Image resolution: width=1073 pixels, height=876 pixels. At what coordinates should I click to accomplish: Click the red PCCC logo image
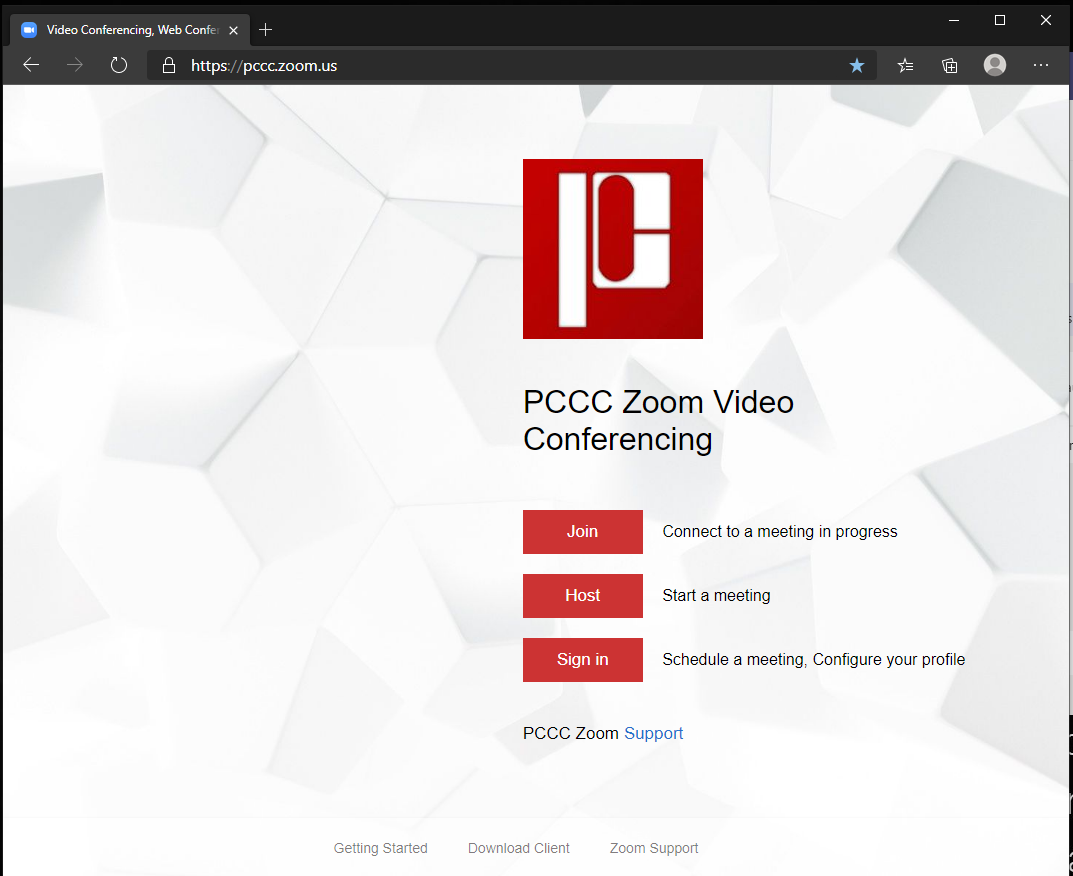tap(612, 248)
